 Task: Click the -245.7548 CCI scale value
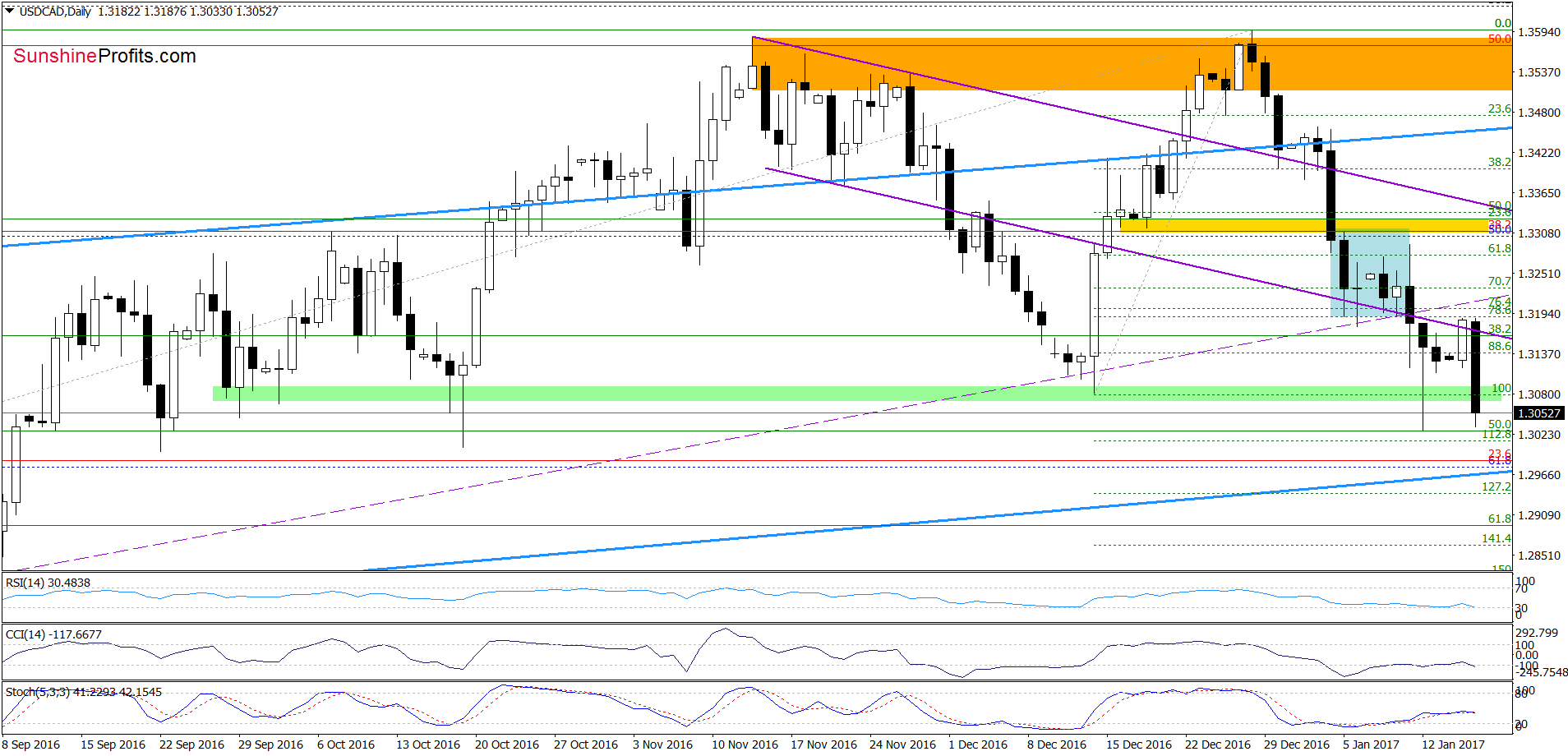click(x=1543, y=672)
